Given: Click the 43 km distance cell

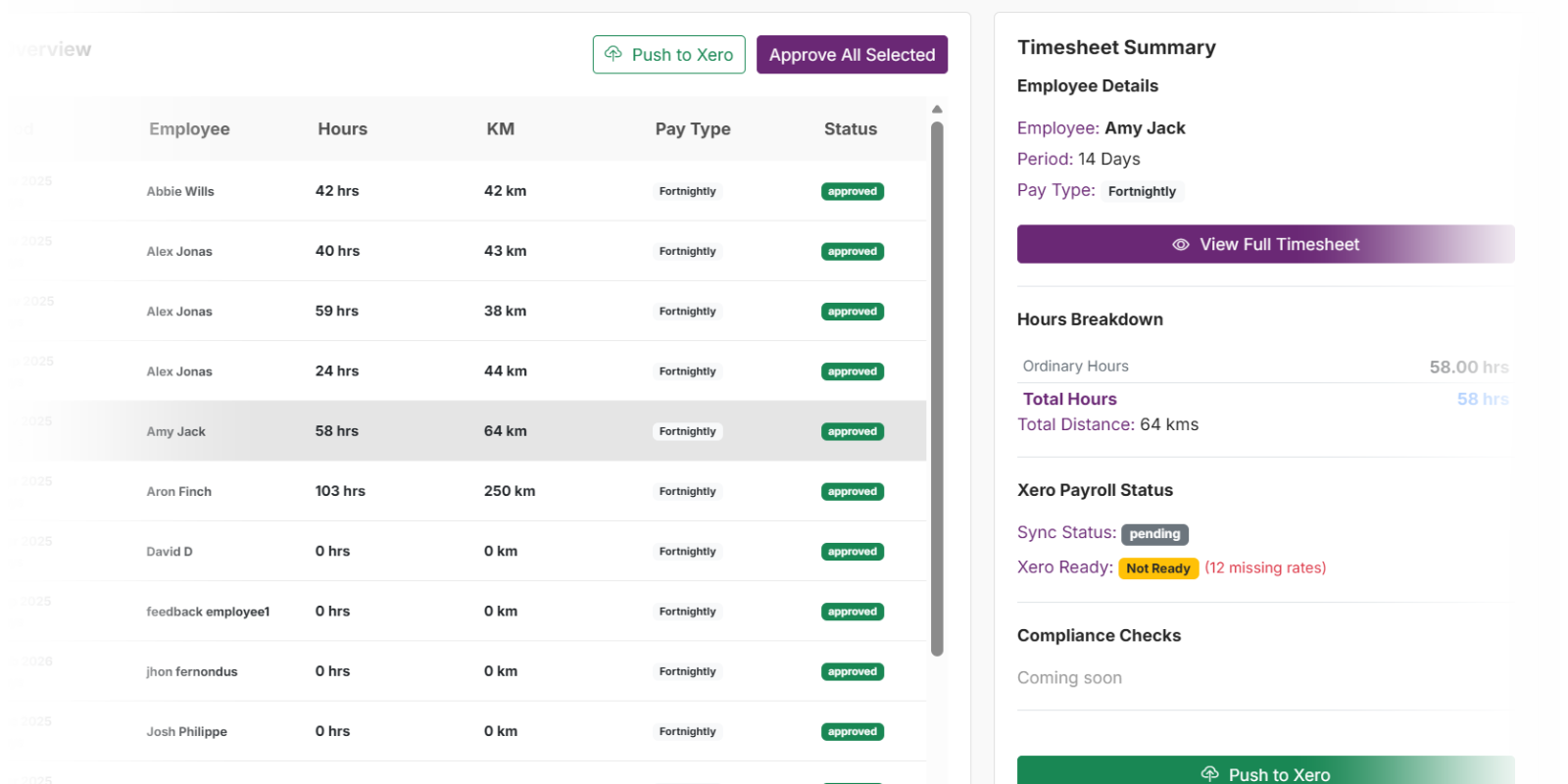Looking at the screenshot, I should tap(505, 251).
